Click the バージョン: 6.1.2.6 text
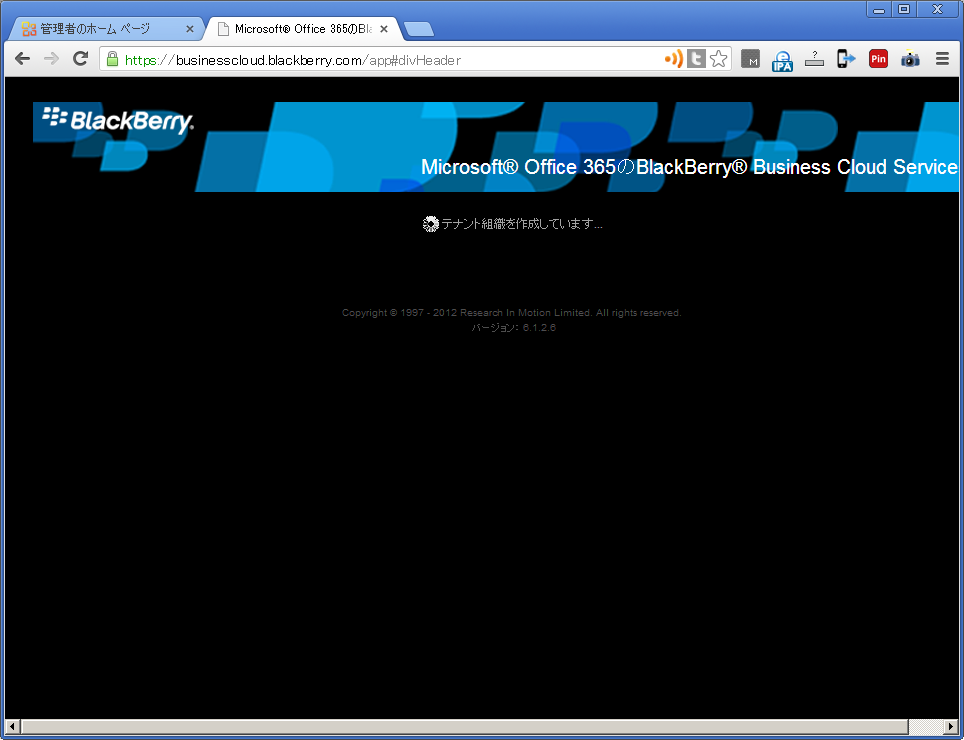Screen dimensions: 964x740 (x=513, y=328)
